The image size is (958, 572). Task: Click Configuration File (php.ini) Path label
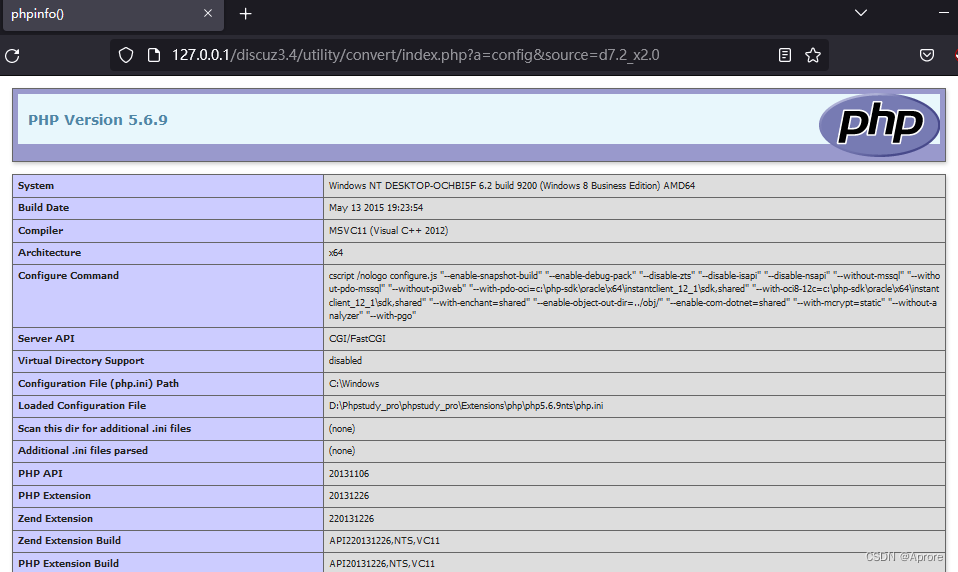[x=98, y=384]
